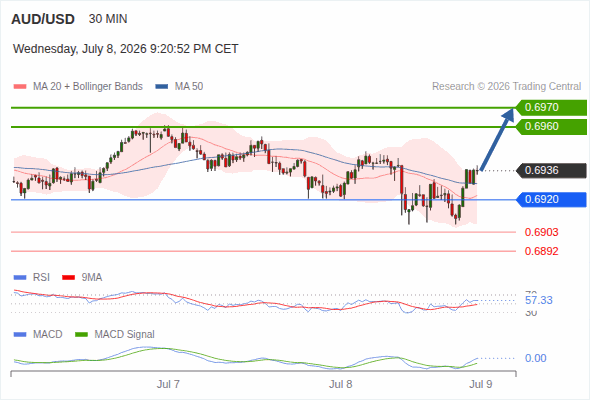Click the MACD legend swatch
Viewport: 590px width, 400px height.
[x=20, y=335]
